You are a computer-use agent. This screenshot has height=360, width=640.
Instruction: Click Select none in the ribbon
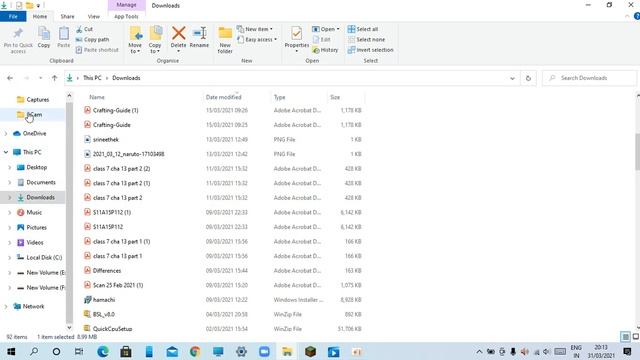pos(367,40)
